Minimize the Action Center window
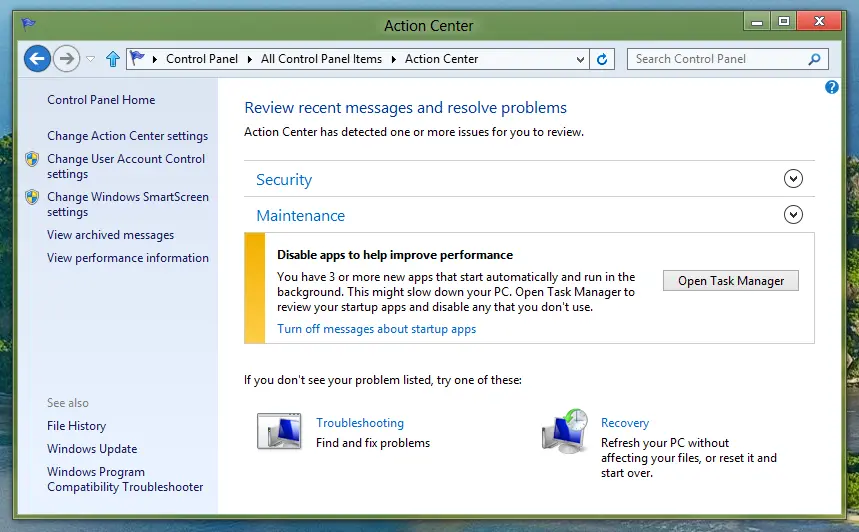This screenshot has width=859, height=532. (x=757, y=22)
